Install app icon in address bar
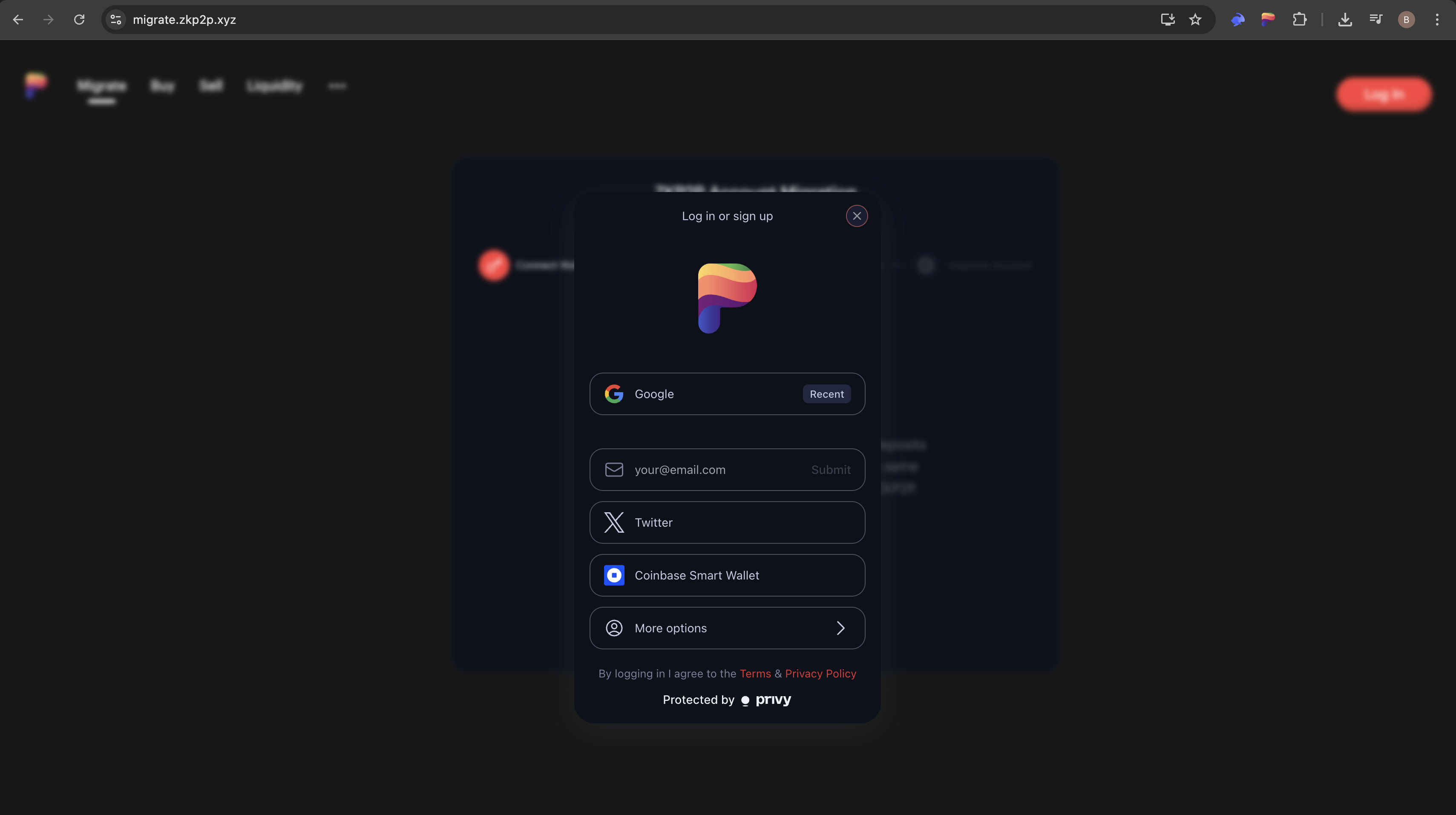 (1167, 20)
